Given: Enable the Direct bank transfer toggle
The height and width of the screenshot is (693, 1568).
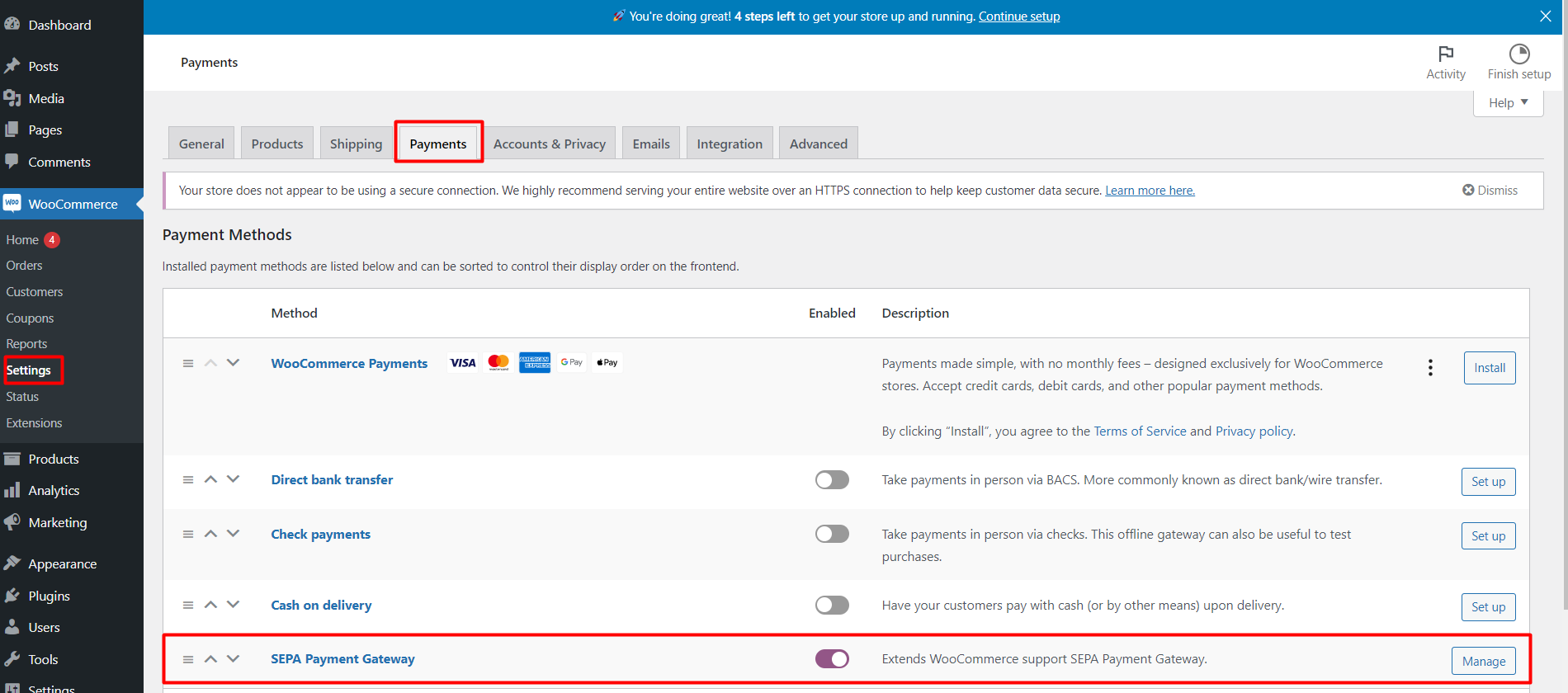Looking at the screenshot, I should 832,480.
